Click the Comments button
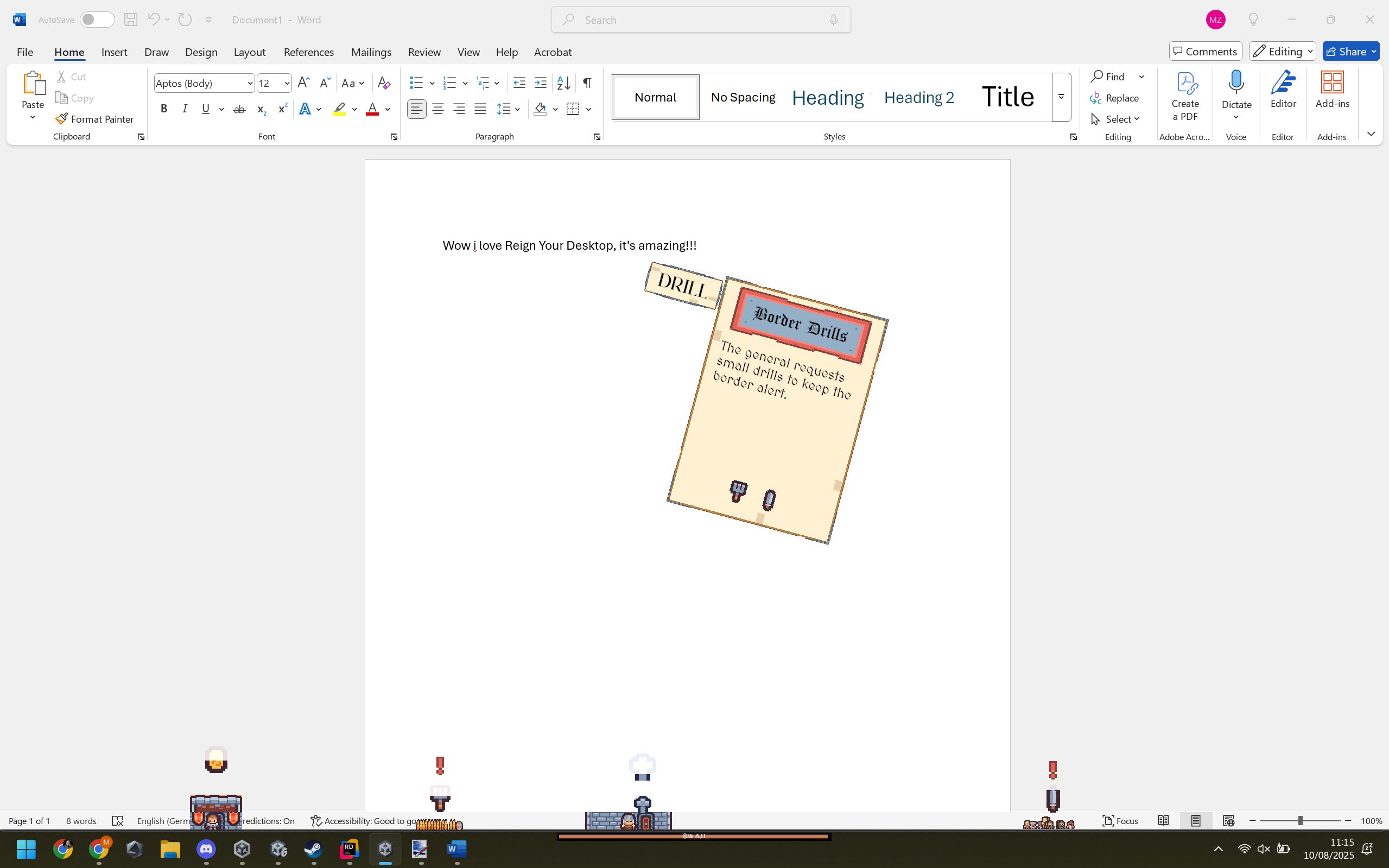Viewport: 1389px width, 868px height. tap(1206, 52)
